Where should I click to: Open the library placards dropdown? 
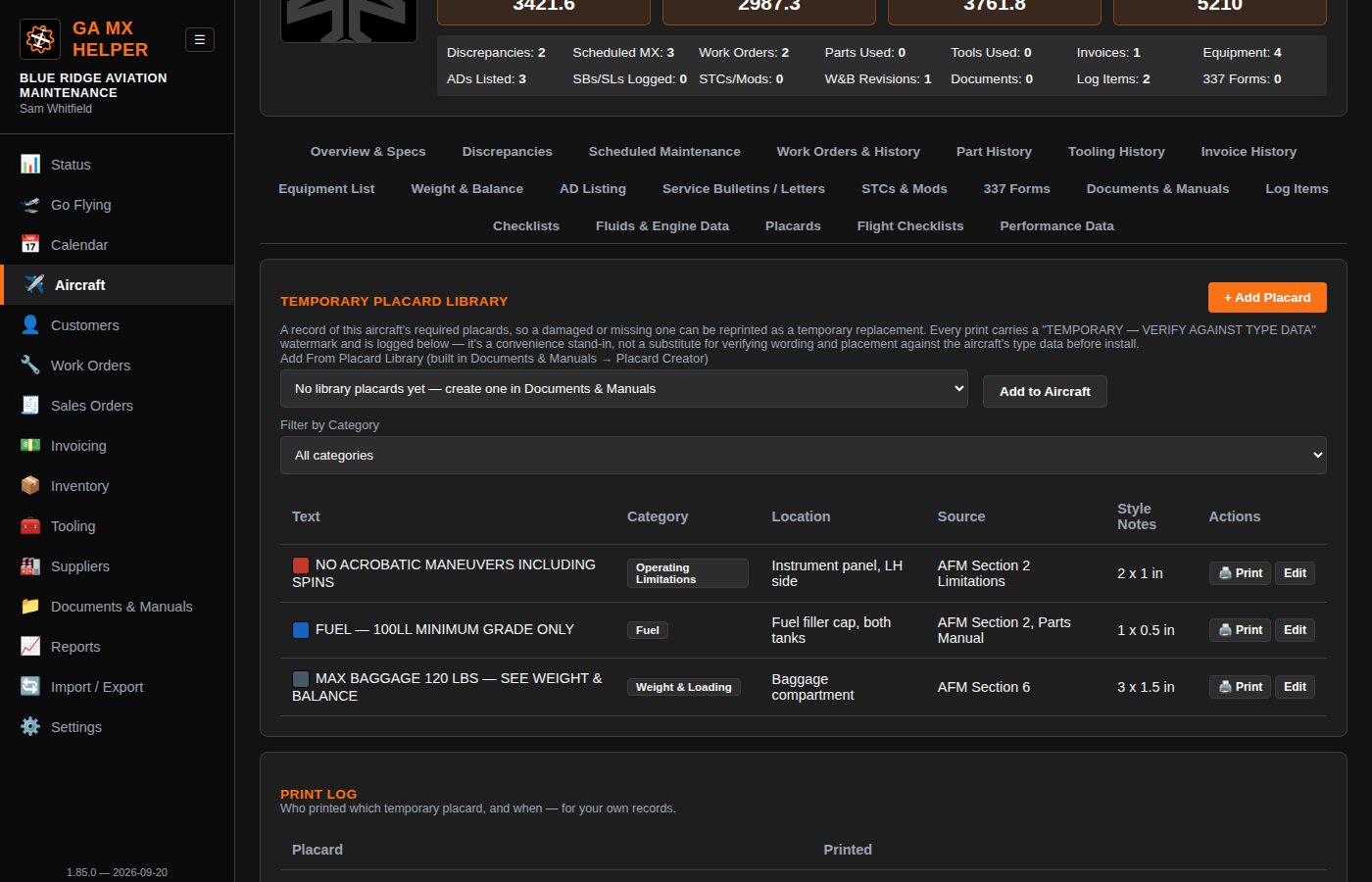tap(624, 389)
